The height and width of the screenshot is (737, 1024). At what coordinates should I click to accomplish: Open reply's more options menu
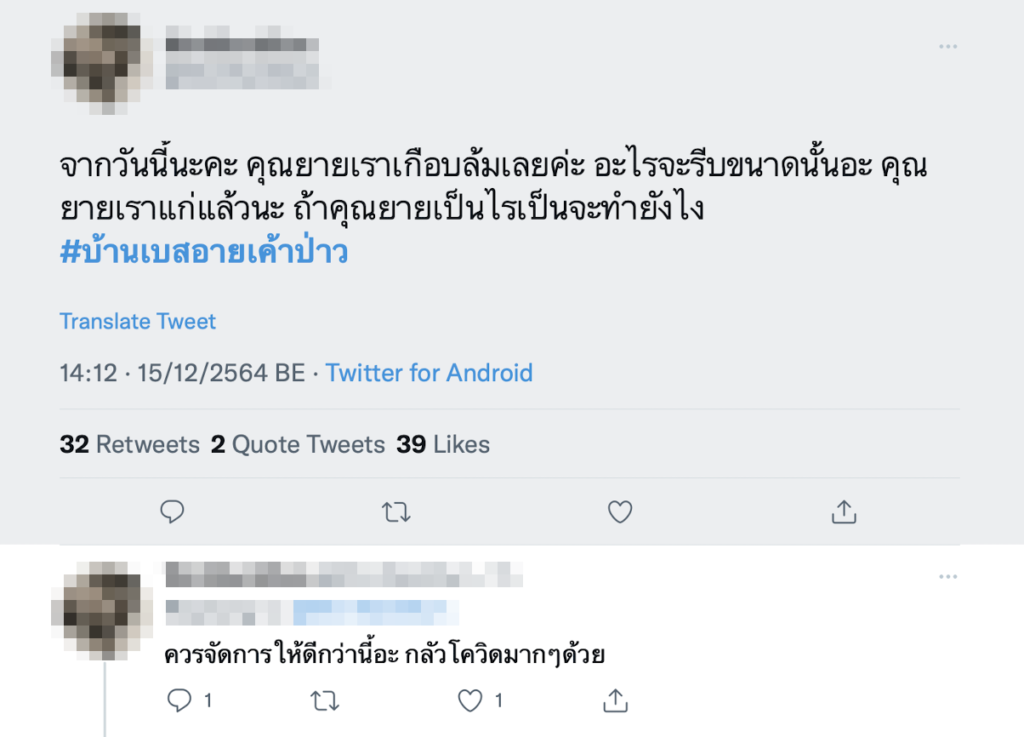[948, 577]
